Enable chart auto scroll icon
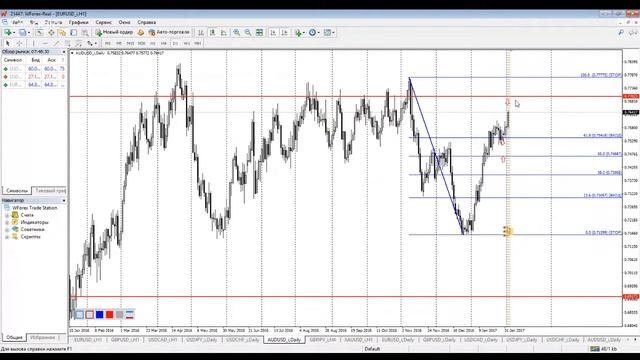The image size is (640, 360). coord(273,32)
